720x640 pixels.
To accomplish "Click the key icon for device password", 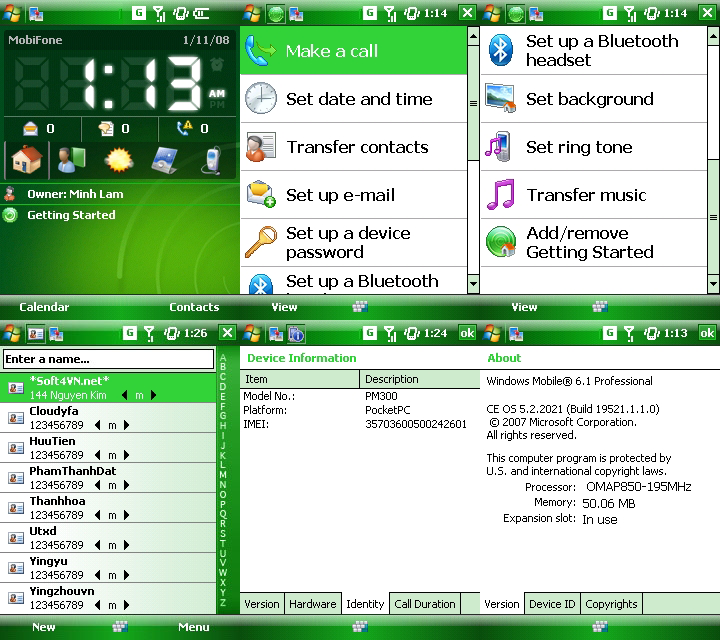I will [260, 242].
